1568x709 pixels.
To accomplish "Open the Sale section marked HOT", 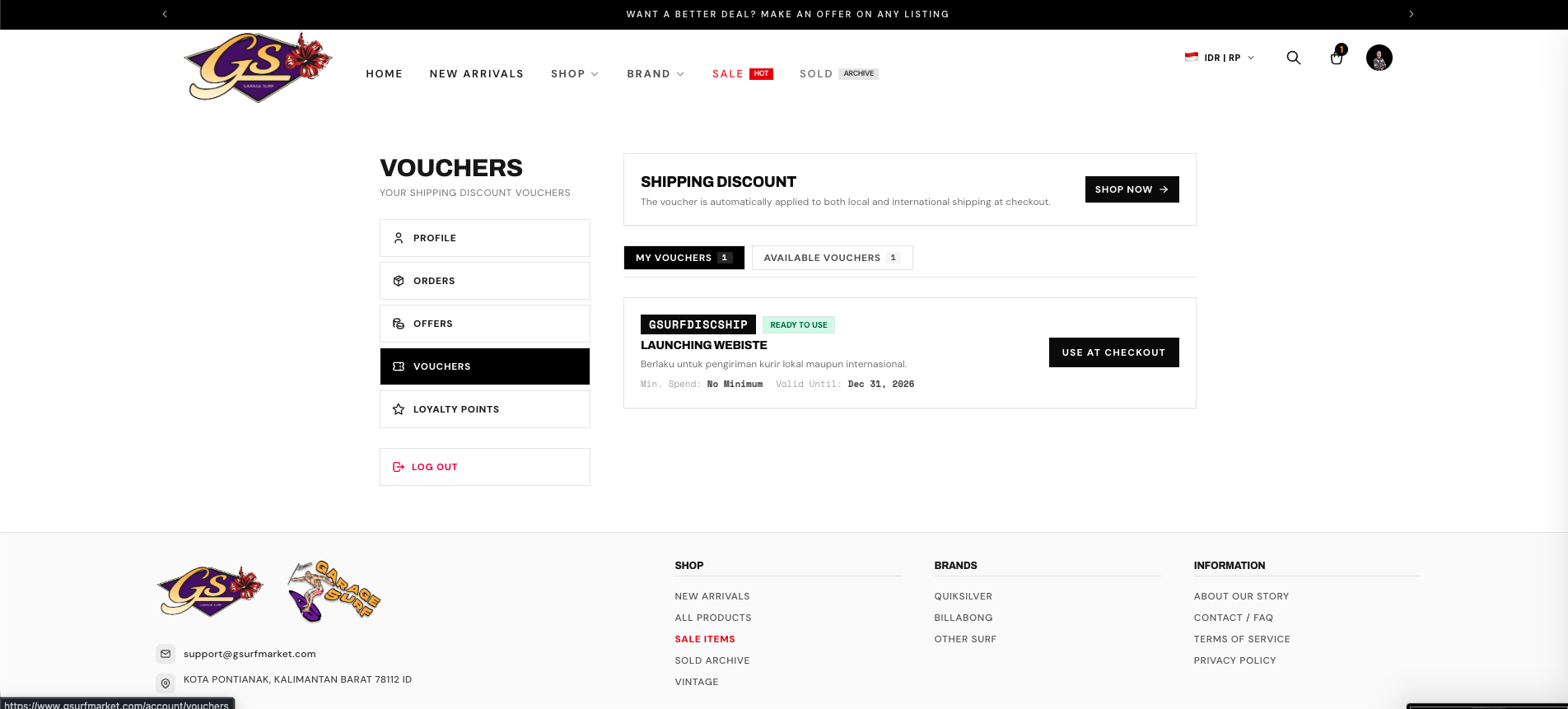I will coord(743,74).
